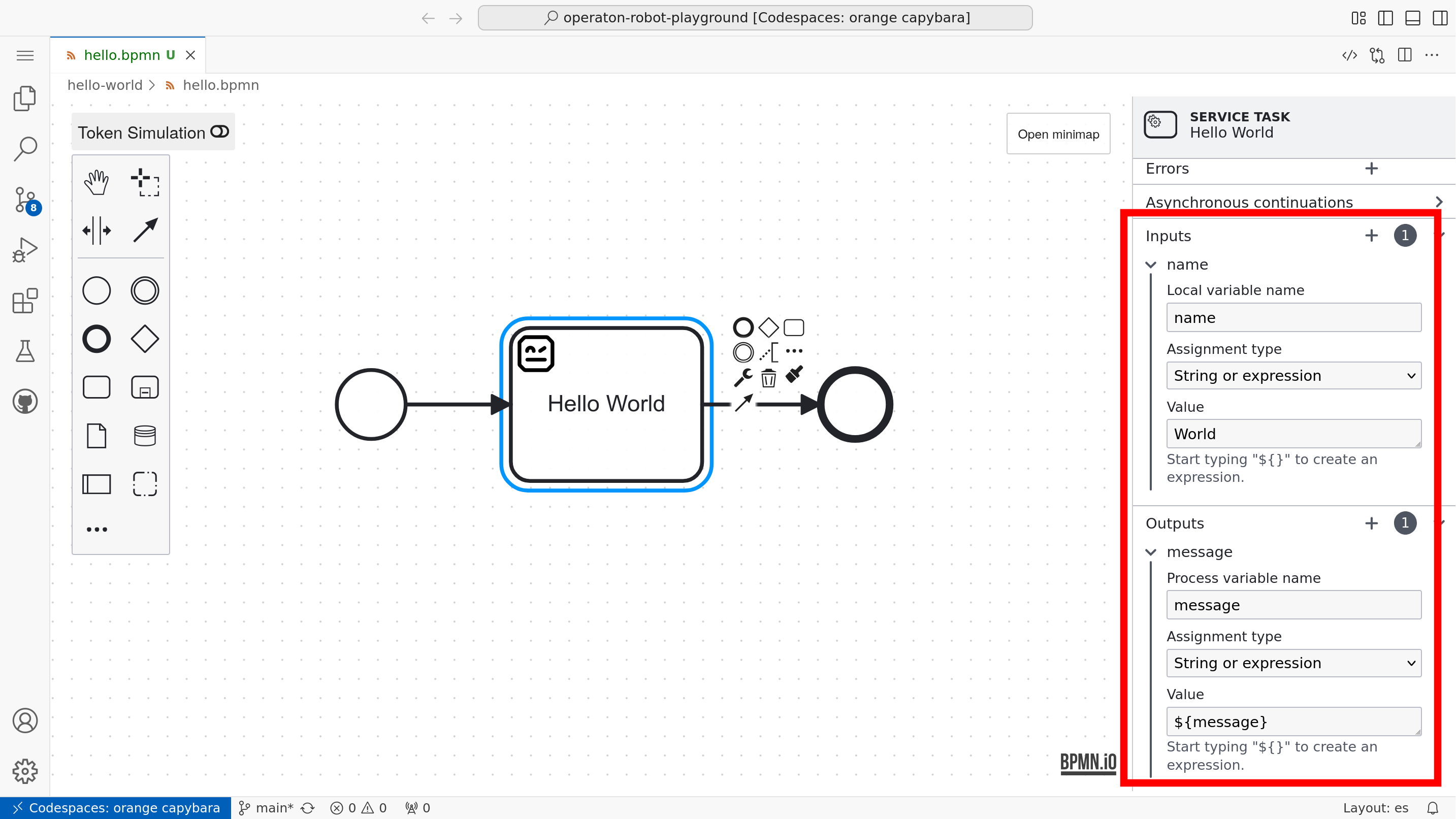Viewport: 1456px width, 819px height.
Task: Add a new error with the plus button
Action: (1372, 168)
